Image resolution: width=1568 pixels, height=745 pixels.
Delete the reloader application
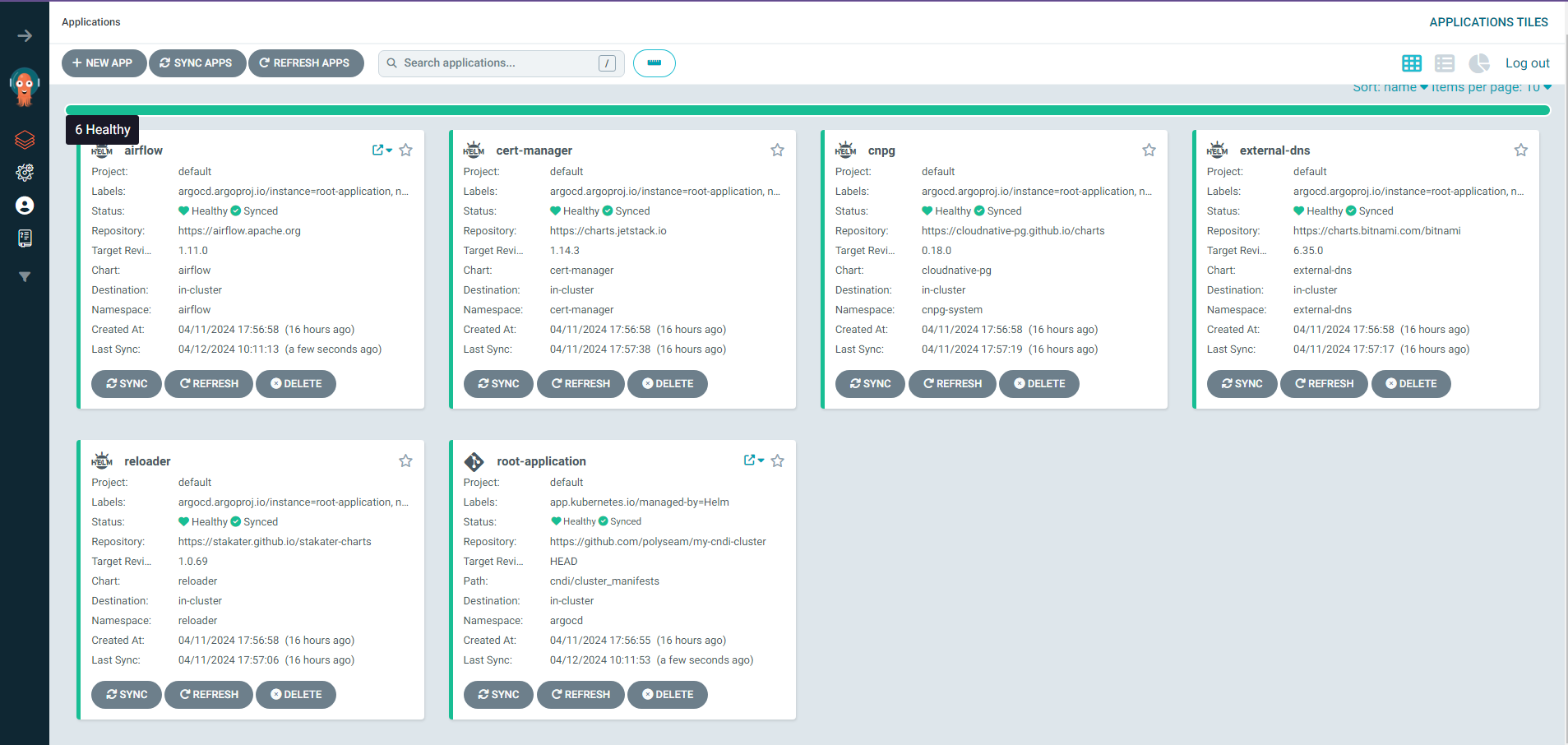point(296,695)
